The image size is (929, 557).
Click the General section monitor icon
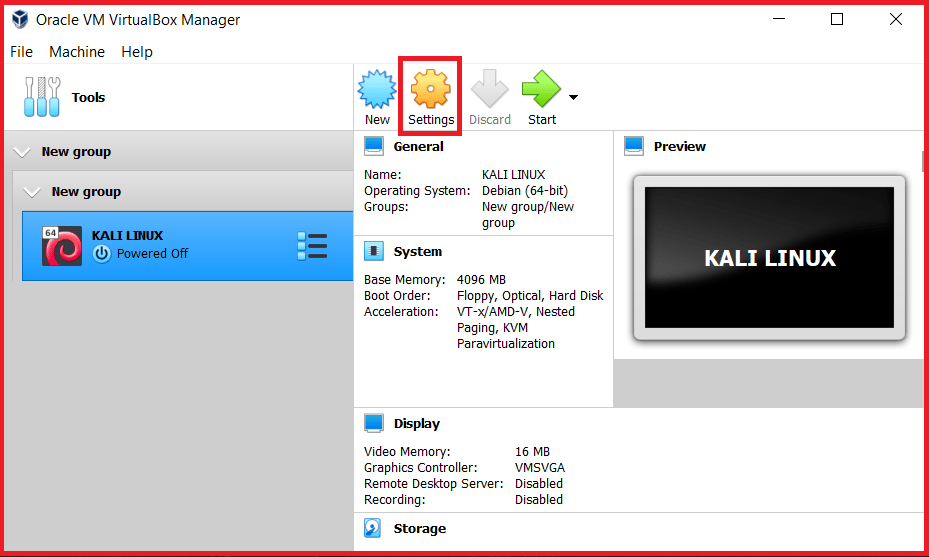tap(374, 146)
